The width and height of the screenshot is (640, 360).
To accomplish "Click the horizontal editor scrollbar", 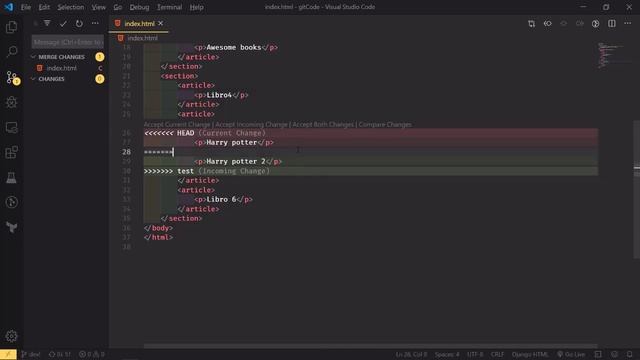I will tap(370, 346).
